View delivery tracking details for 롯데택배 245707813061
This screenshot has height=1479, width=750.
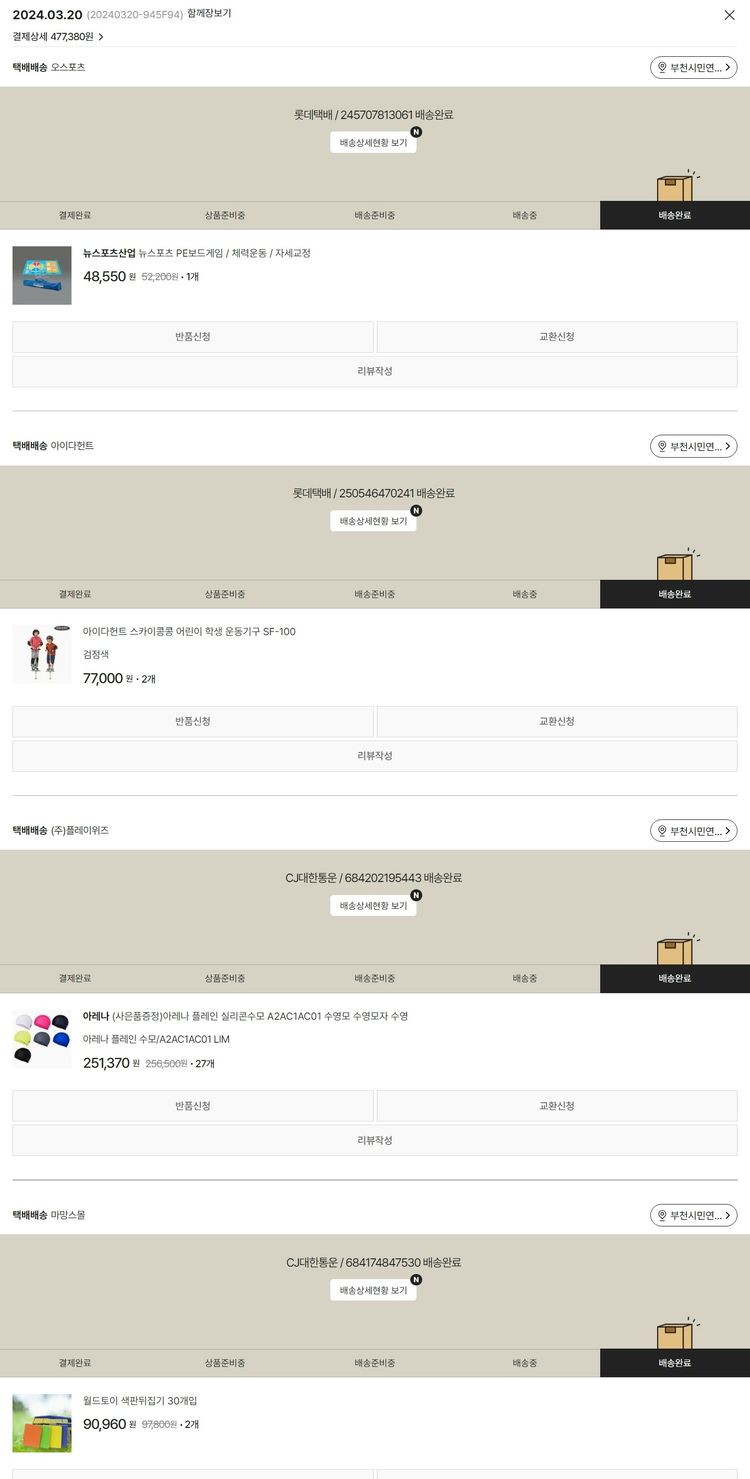[373, 143]
